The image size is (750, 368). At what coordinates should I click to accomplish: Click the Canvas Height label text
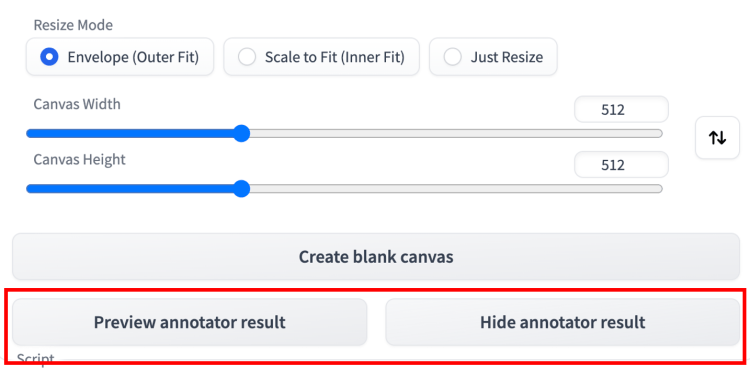(79, 159)
